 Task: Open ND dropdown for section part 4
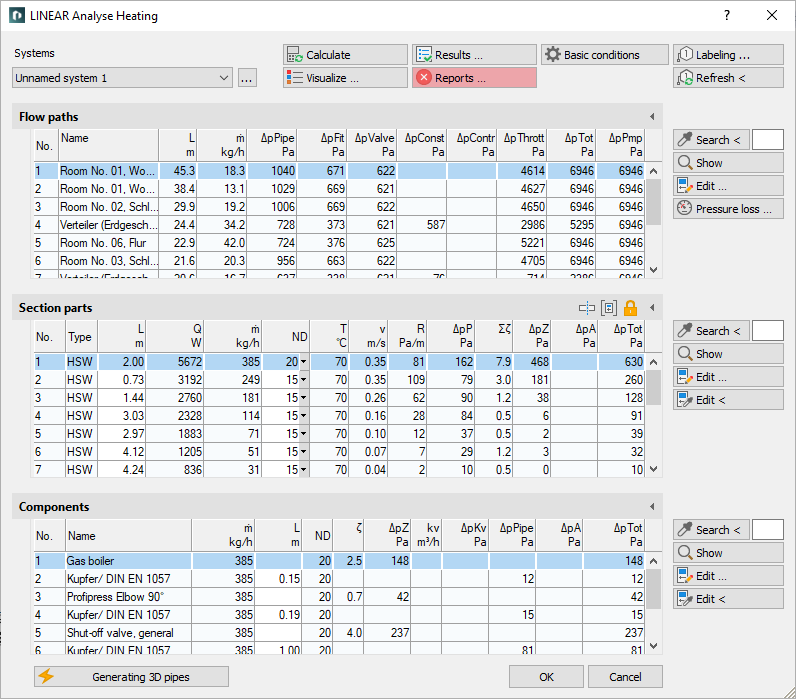304,416
